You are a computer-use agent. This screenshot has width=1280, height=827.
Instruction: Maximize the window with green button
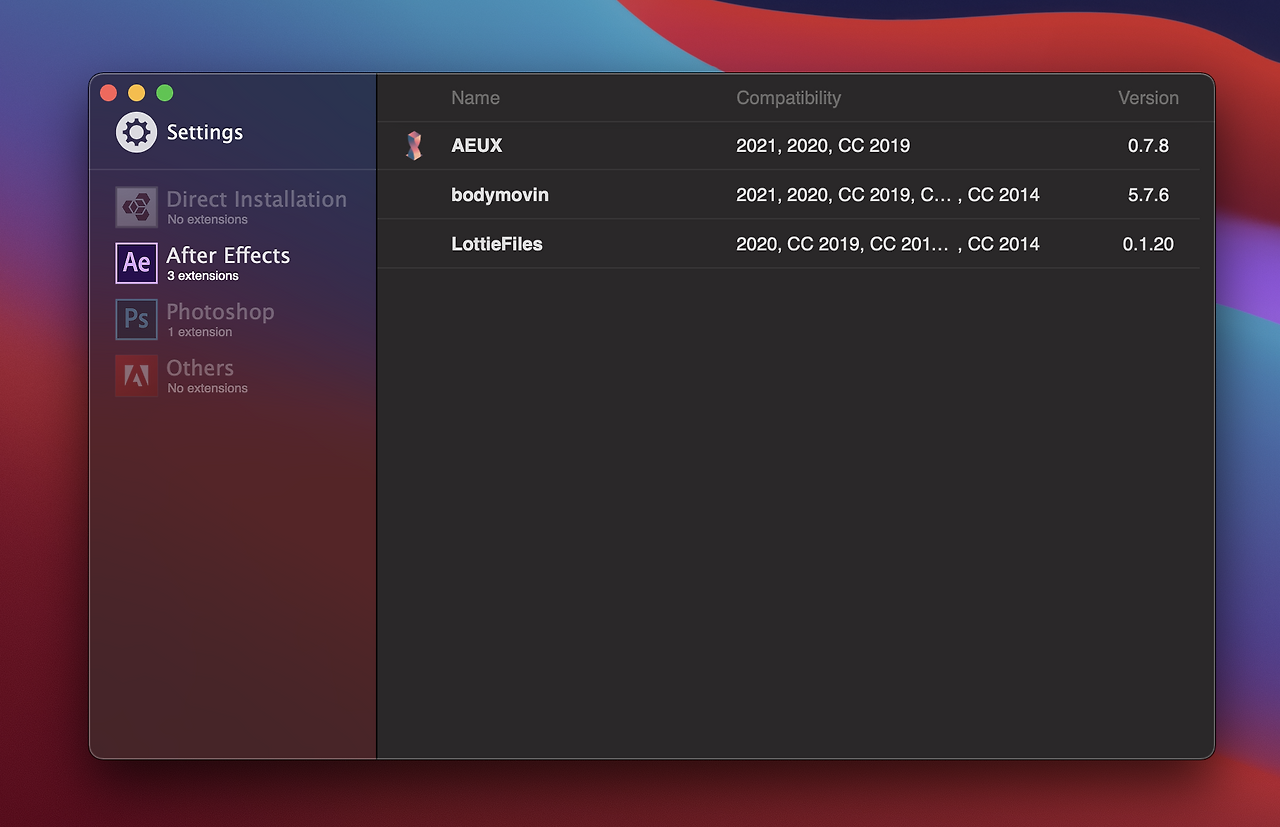click(165, 93)
